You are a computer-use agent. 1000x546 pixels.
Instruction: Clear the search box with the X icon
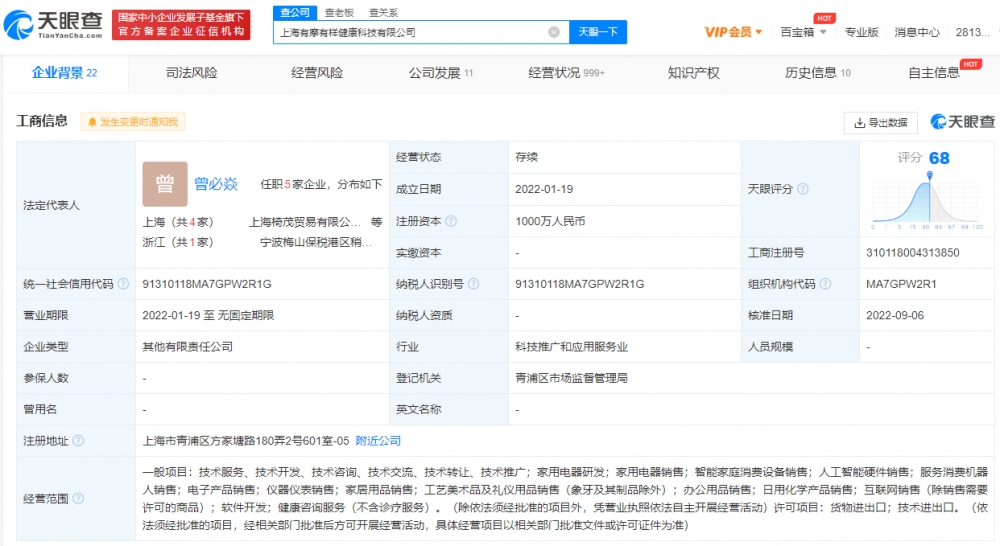[x=554, y=32]
